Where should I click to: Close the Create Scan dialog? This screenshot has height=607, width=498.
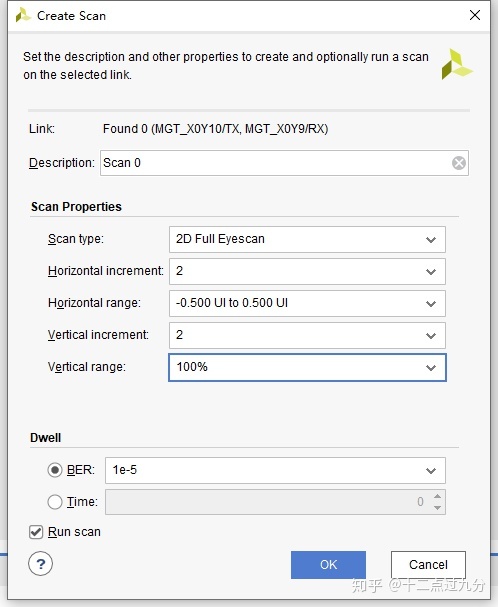coord(475,15)
